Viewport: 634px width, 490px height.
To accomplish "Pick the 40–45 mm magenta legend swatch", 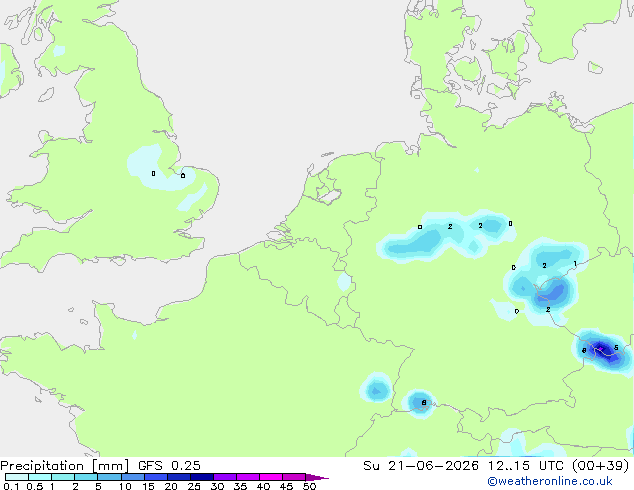I will point(271,477).
